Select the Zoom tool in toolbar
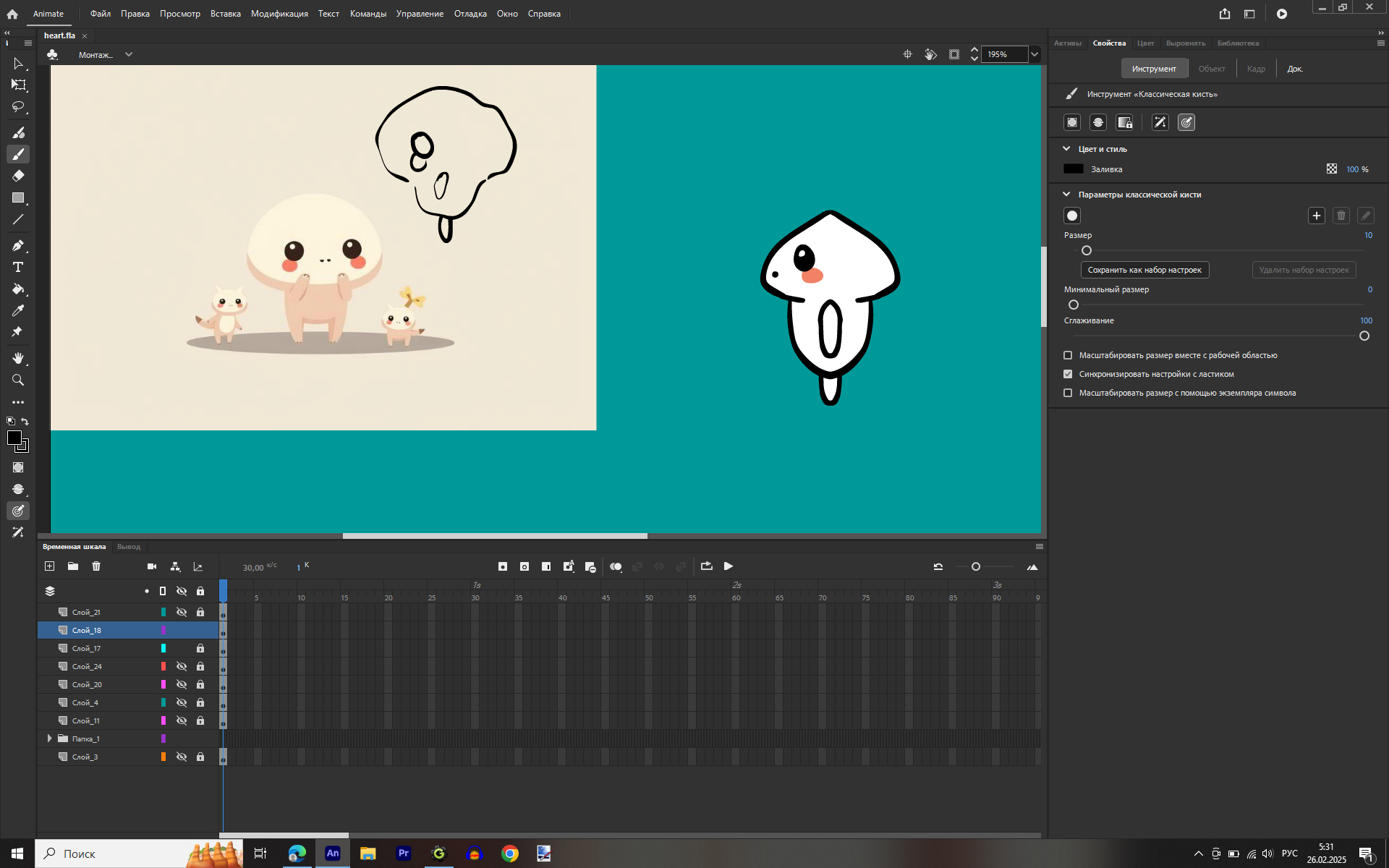Viewport: 1389px width, 868px height. click(x=18, y=380)
